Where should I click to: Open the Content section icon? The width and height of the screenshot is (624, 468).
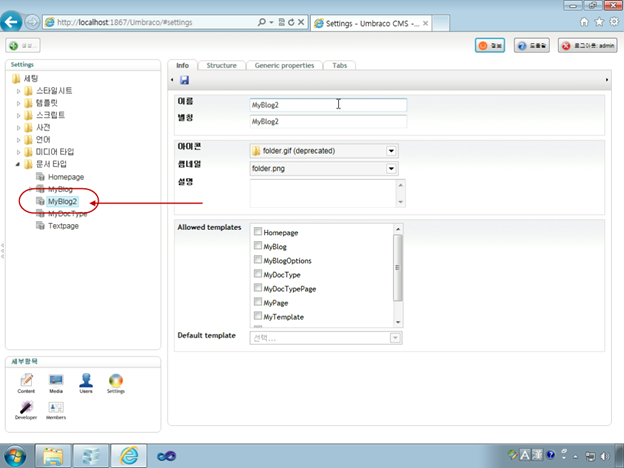pyautogui.click(x=26, y=384)
